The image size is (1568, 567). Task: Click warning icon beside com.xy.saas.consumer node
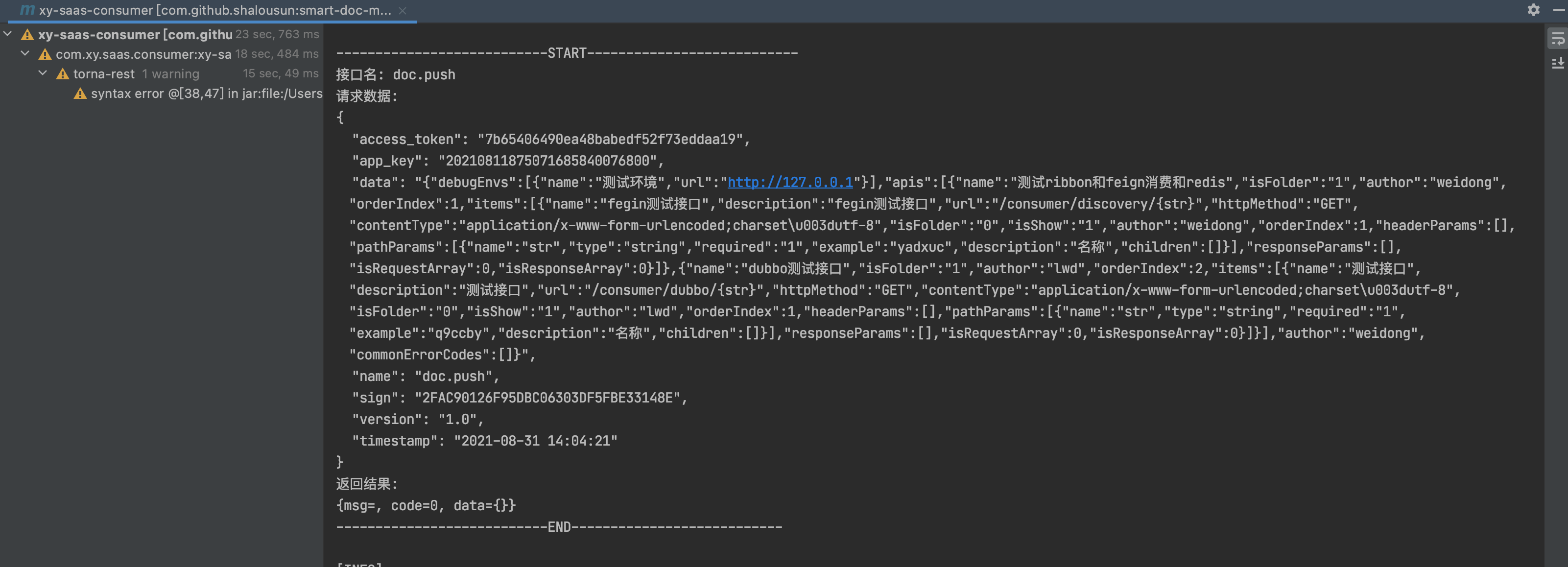(x=45, y=55)
